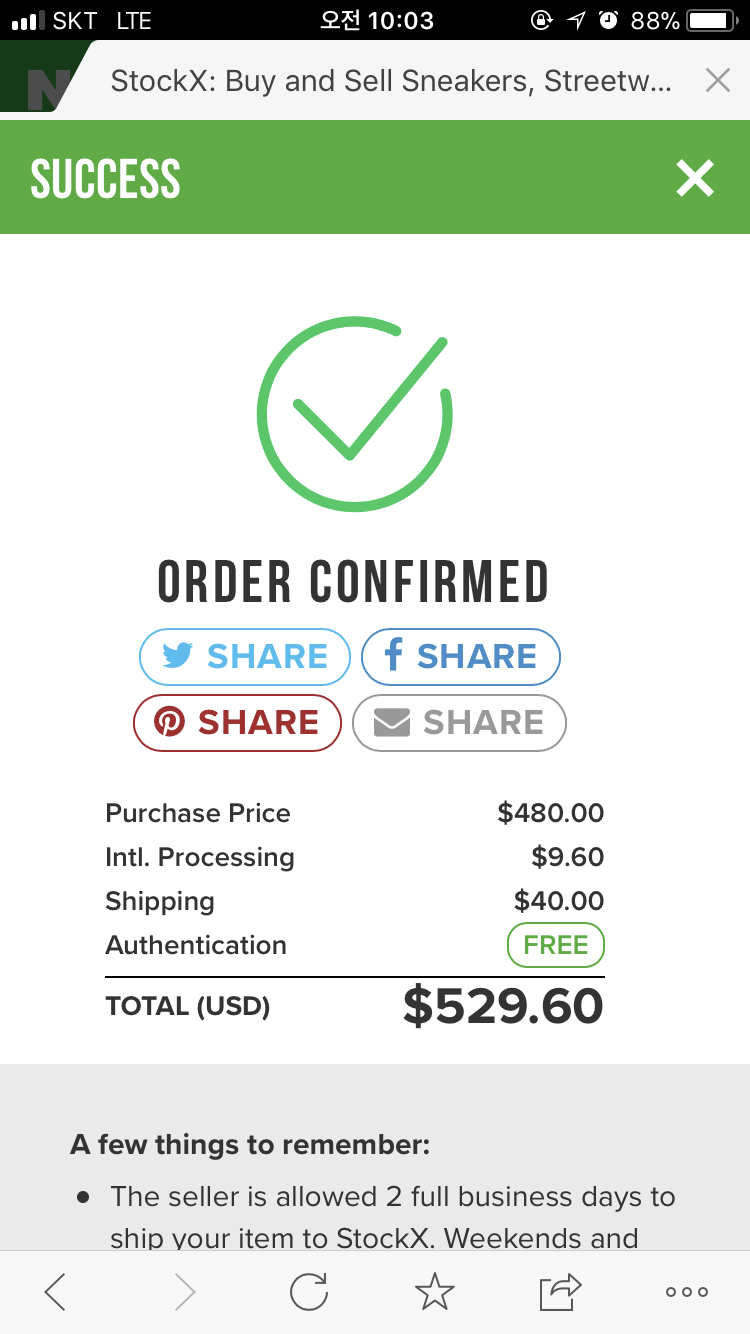750x1334 pixels.
Task: Share order on Twitter
Action: pos(245,656)
